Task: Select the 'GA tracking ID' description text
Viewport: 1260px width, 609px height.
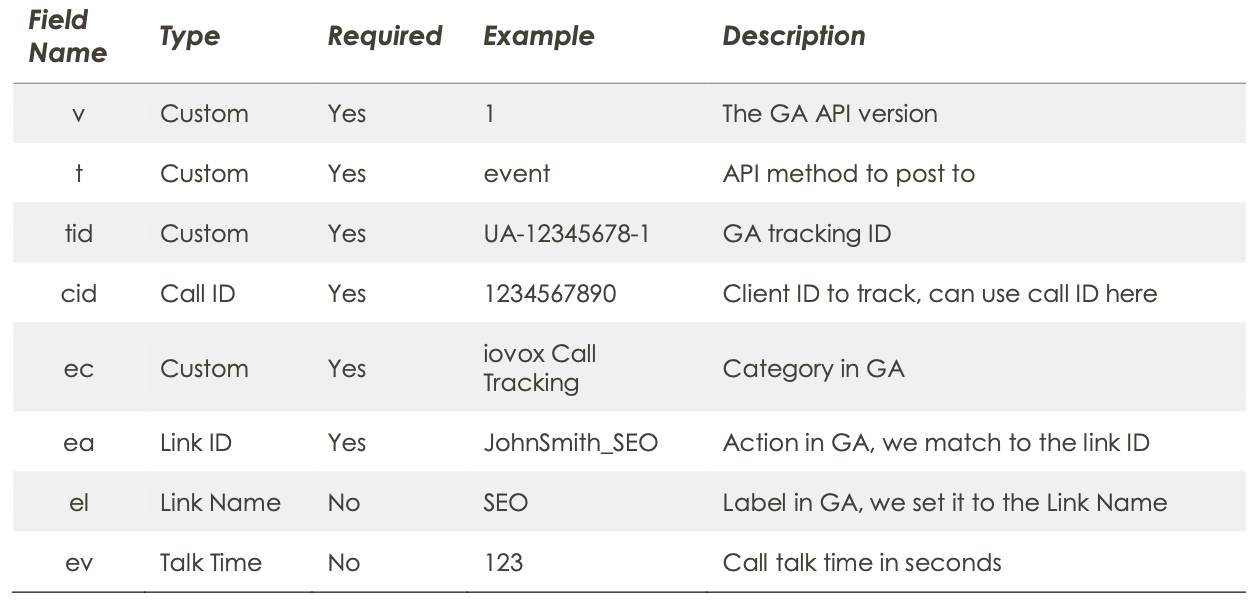Action: 806,234
